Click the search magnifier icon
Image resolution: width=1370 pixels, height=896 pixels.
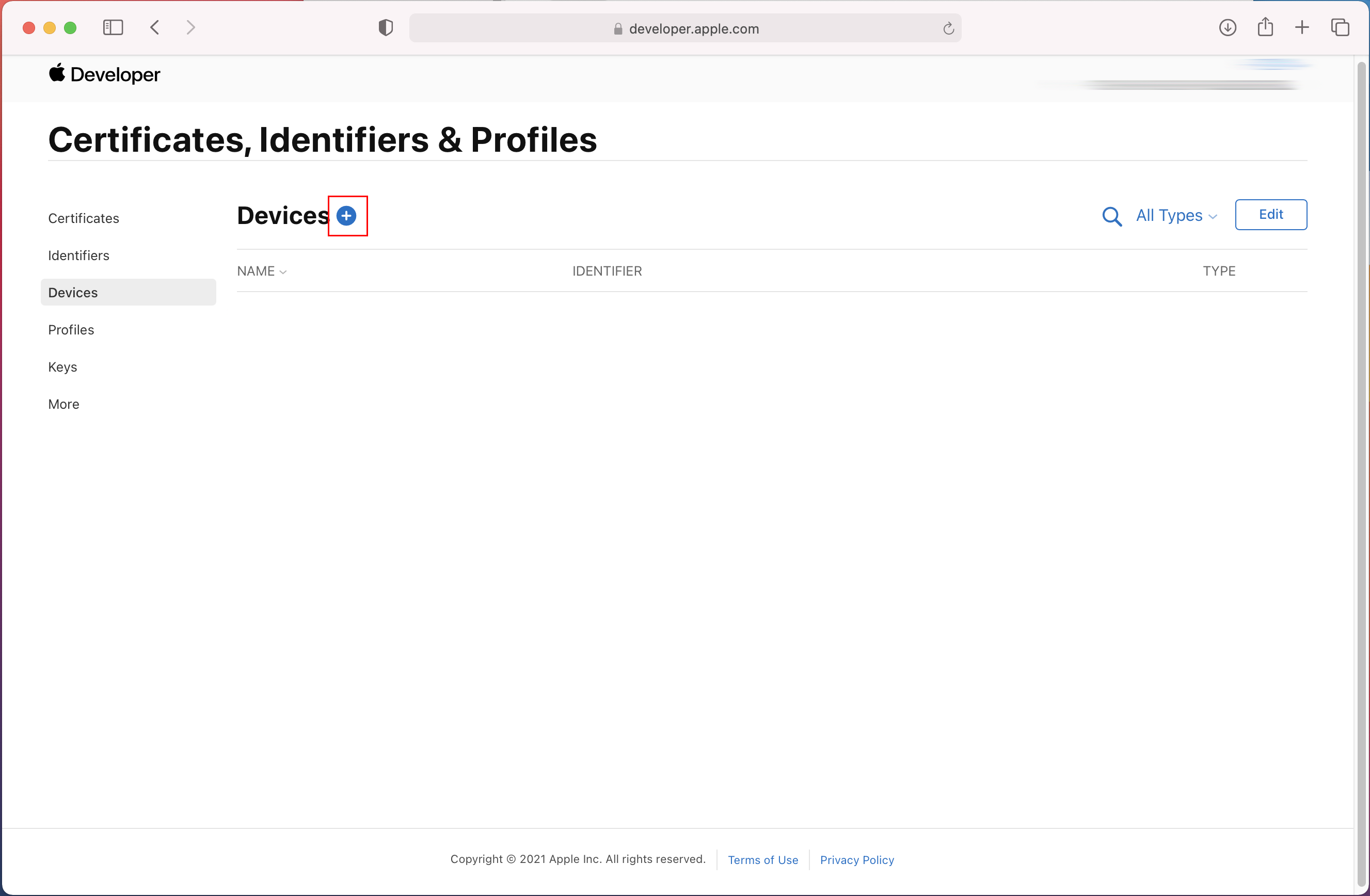point(1111,216)
